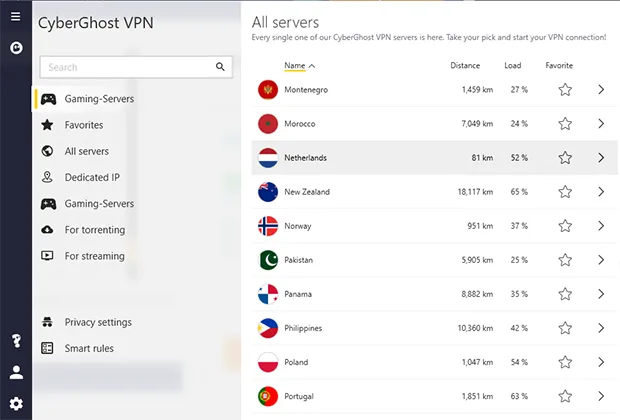Expand the Netherlands server list chevron
The image size is (620, 420).
pyautogui.click(x=601, y=158)
